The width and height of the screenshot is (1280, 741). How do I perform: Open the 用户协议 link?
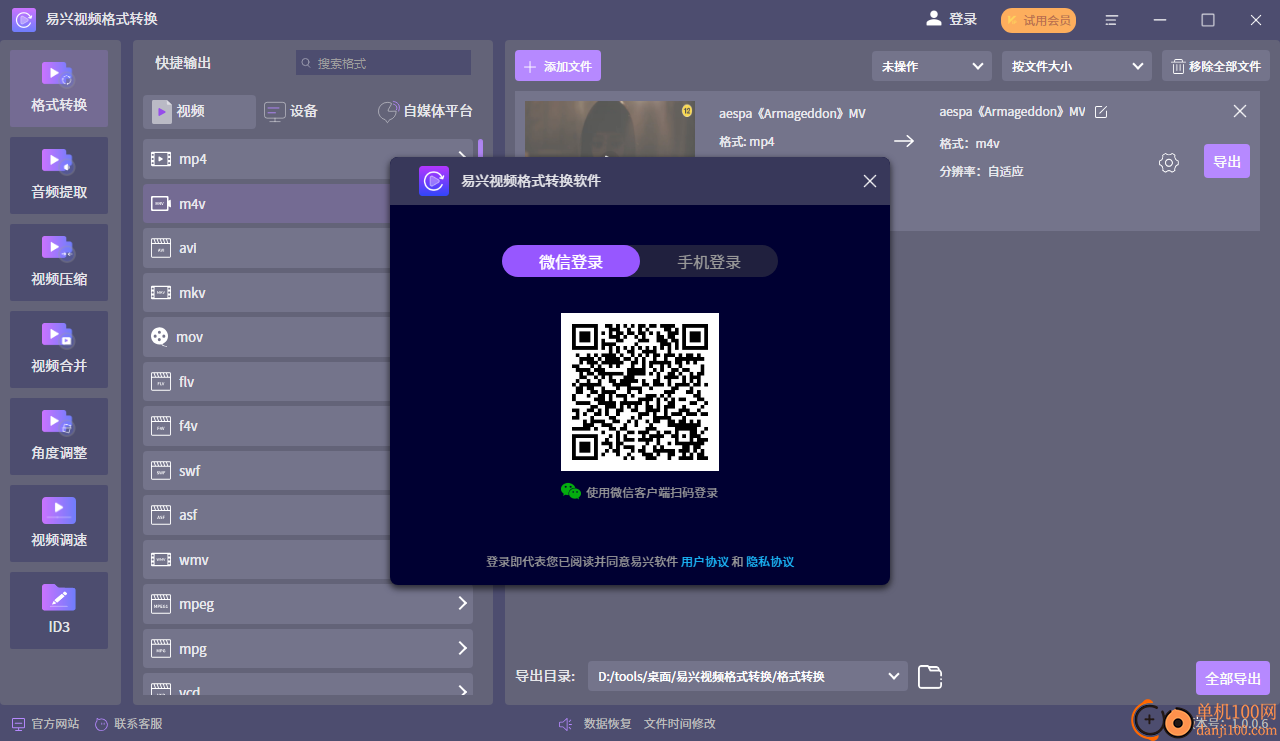(705, 562)
